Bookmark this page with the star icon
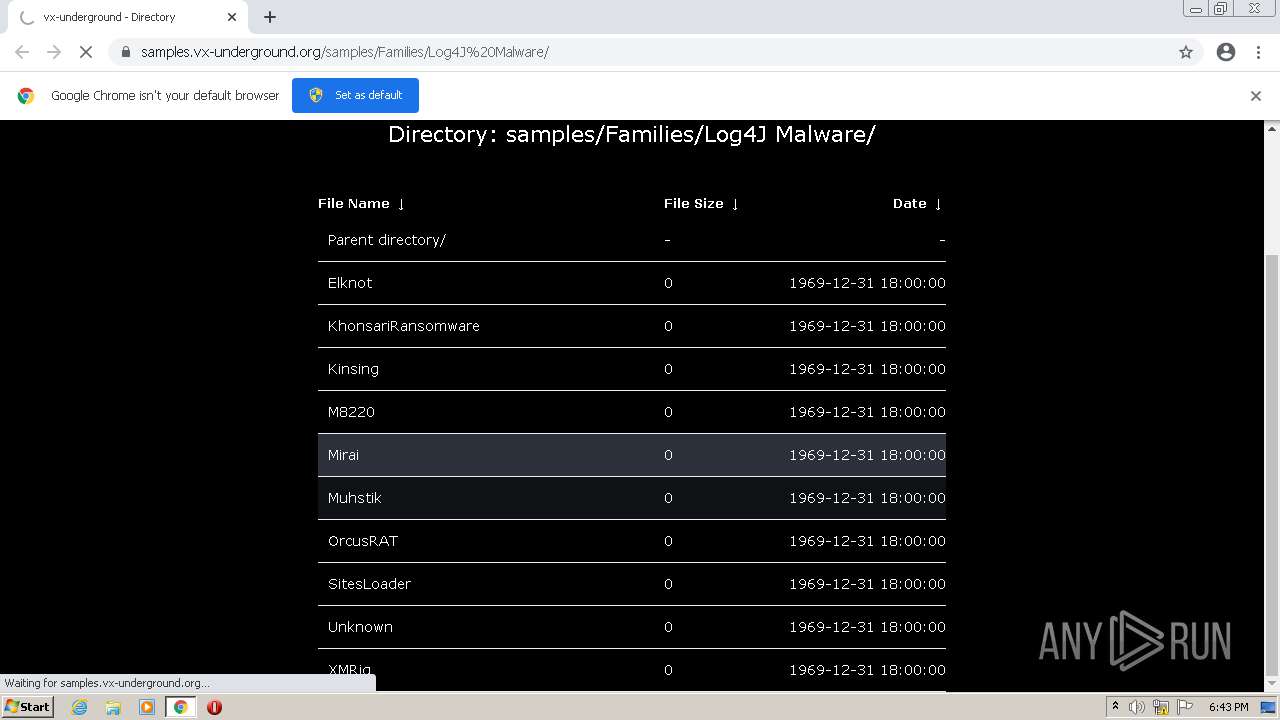The height and width of the screenshot is (720, 1280). [x=1186, y=52]
